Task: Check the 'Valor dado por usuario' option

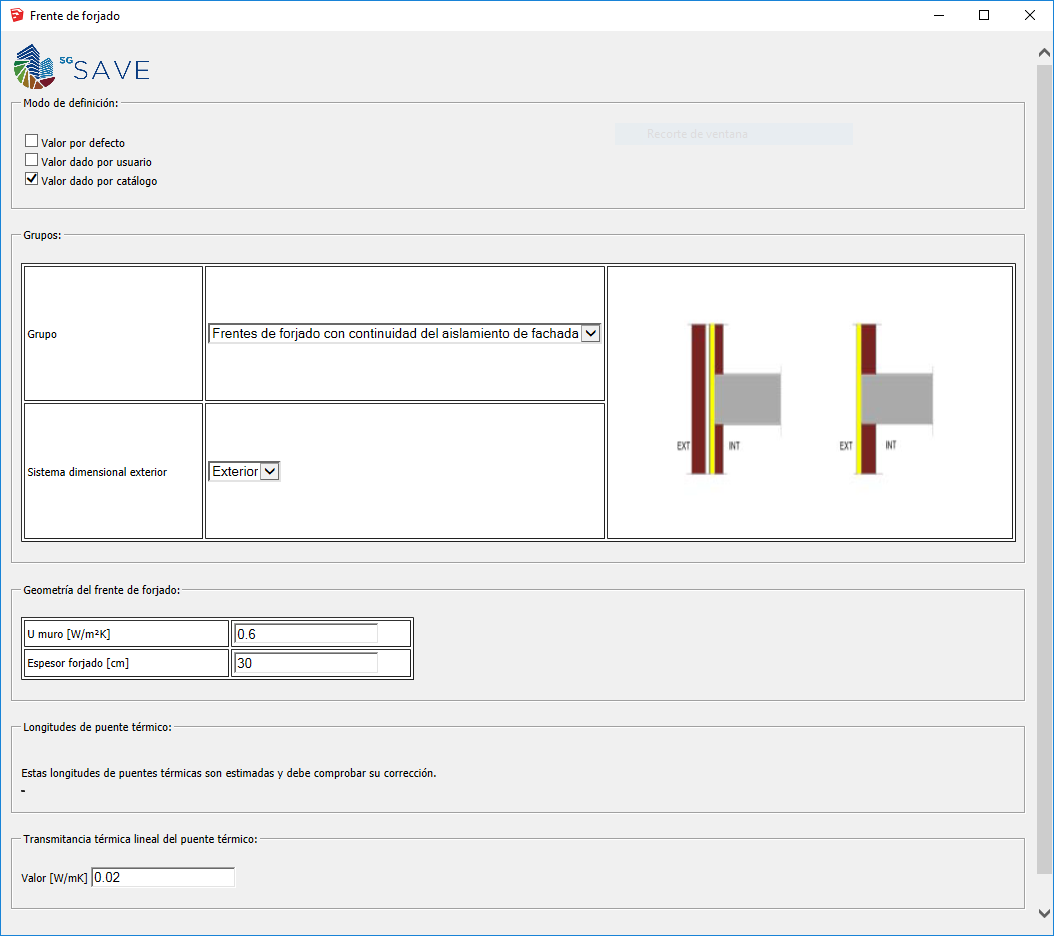Action: 32,160
